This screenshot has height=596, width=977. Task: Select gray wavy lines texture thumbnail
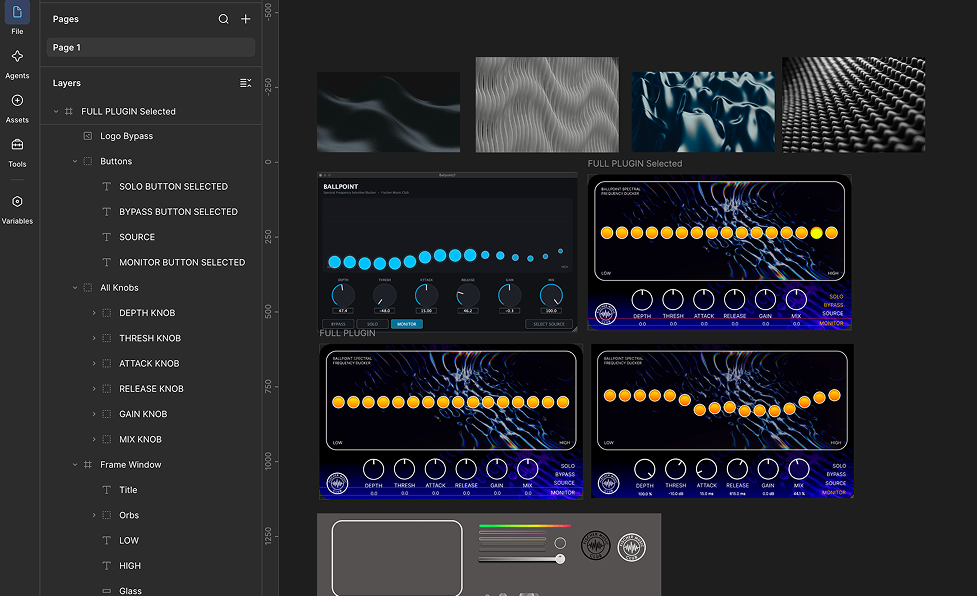tap(547, 105)
